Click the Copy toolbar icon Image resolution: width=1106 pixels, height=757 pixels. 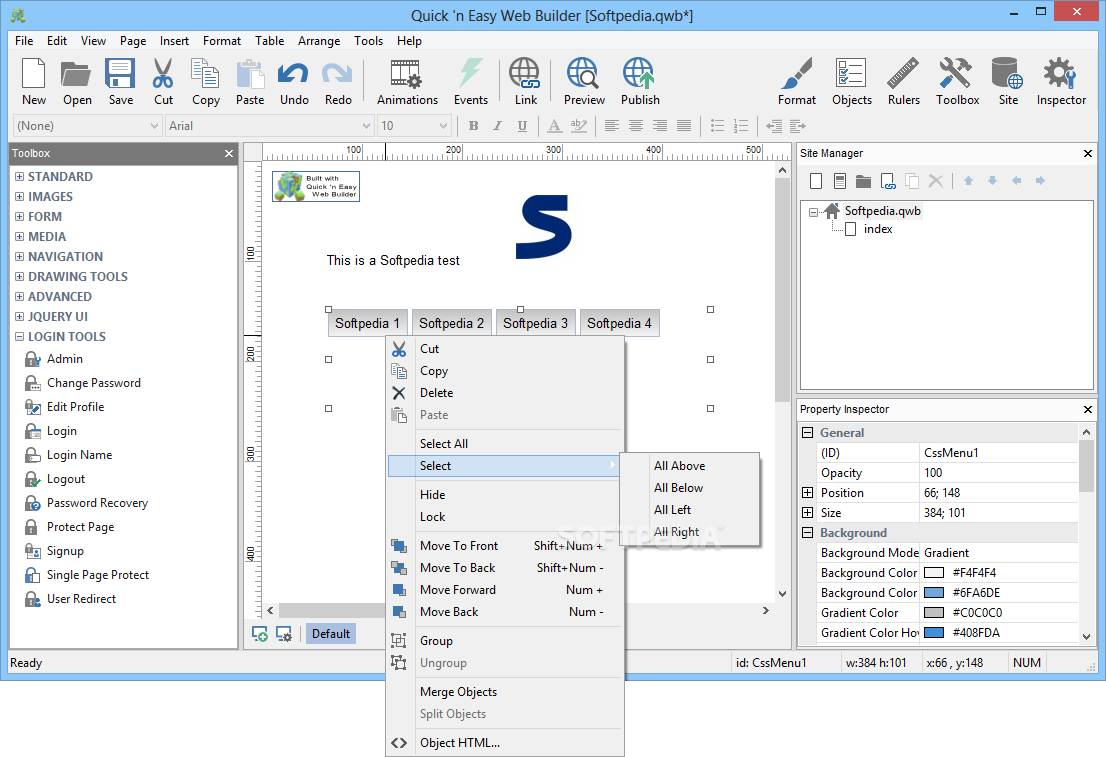(x=205, y=82)
